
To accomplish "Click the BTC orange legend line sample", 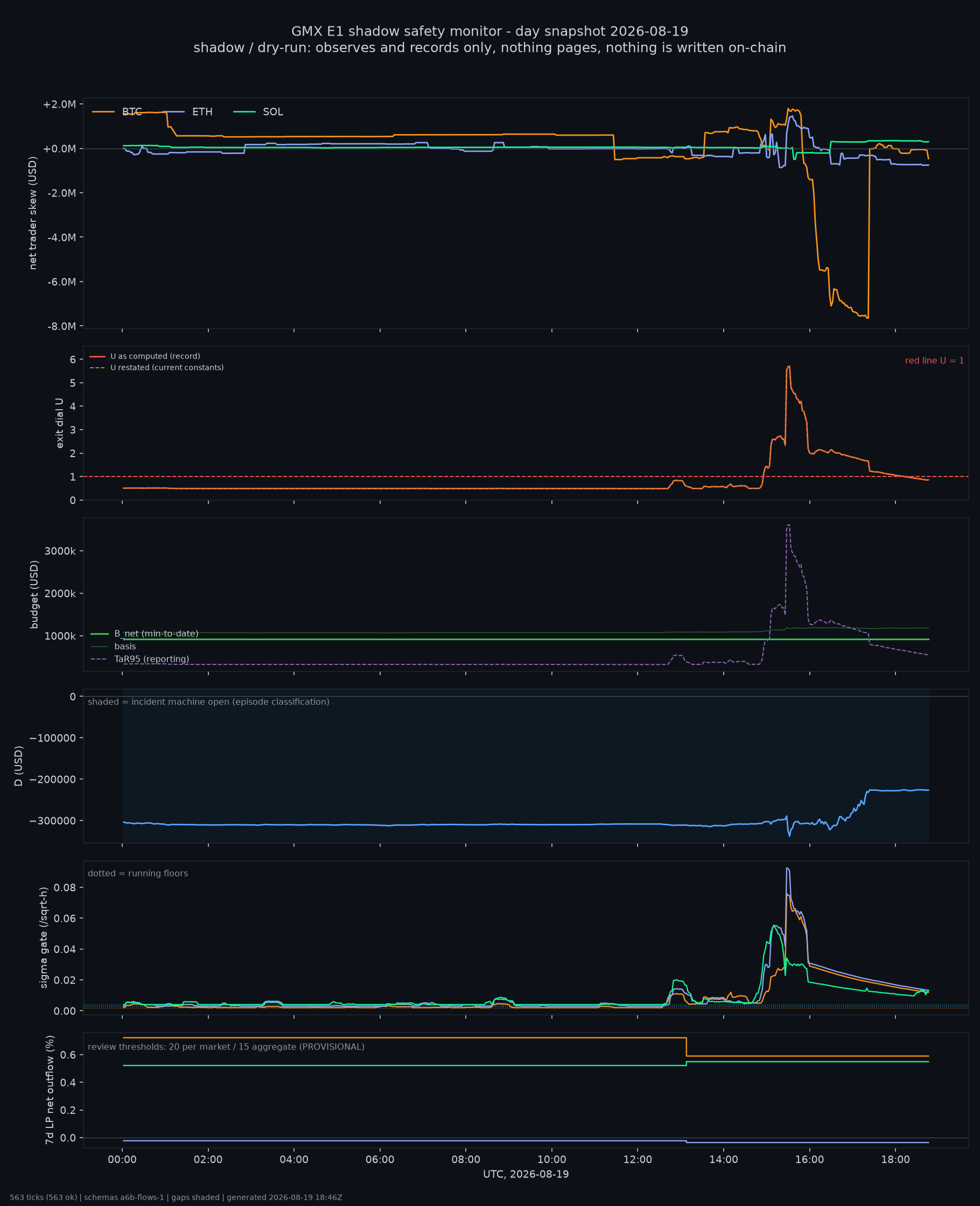I will point(103,112).
